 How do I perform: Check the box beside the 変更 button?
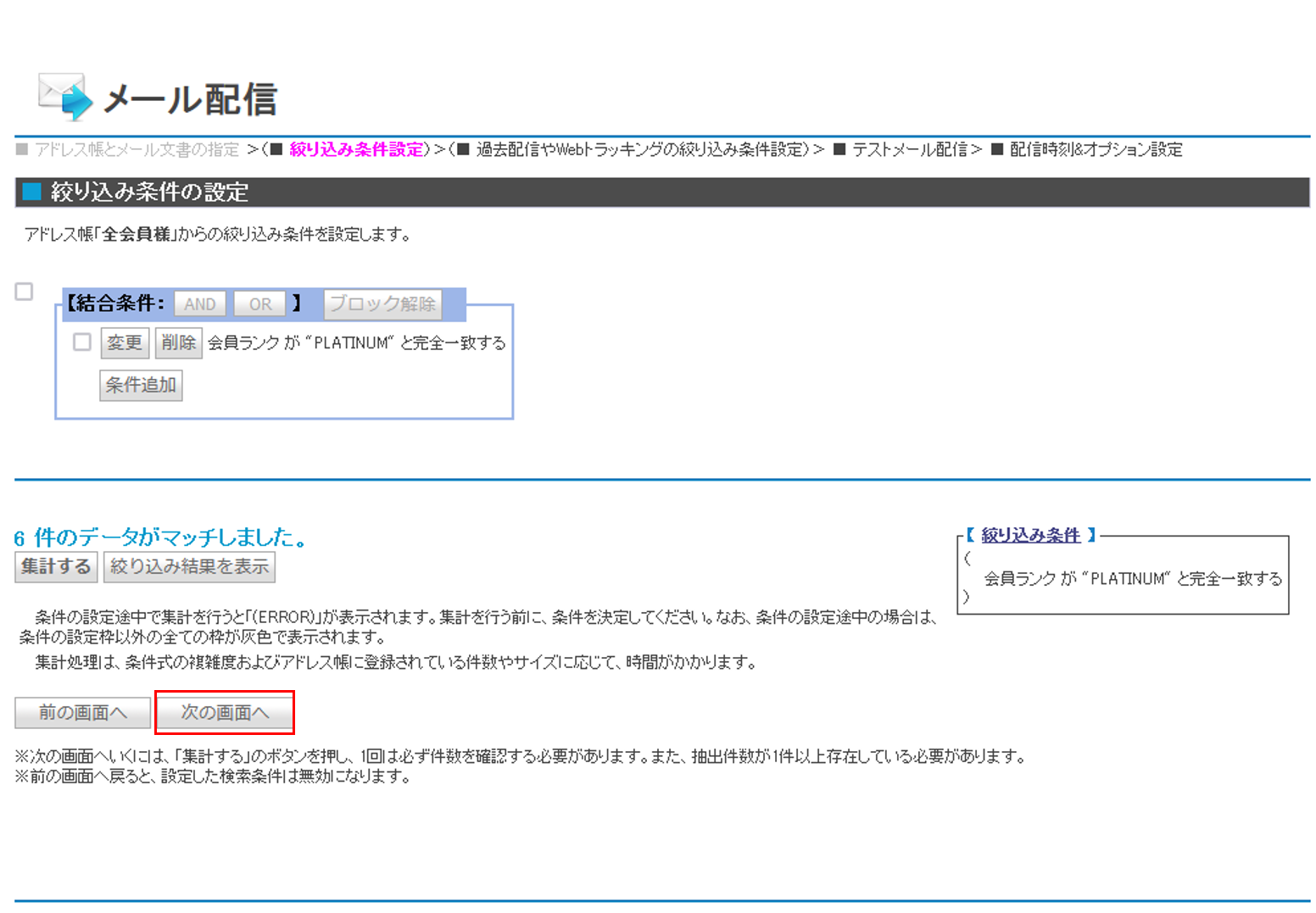click(82, 342)
